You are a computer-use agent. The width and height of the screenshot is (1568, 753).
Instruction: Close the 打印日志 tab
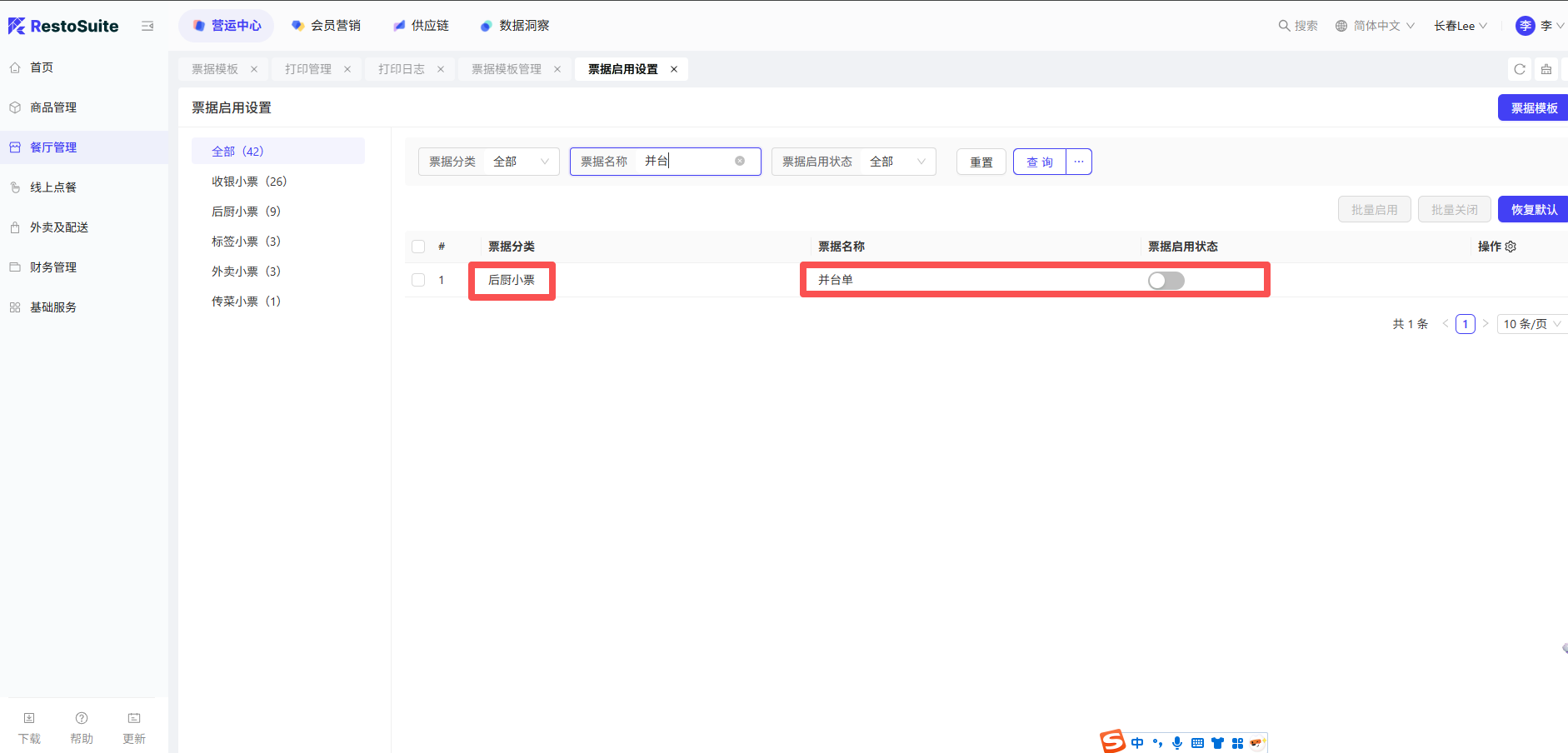[x=441, y=69]
